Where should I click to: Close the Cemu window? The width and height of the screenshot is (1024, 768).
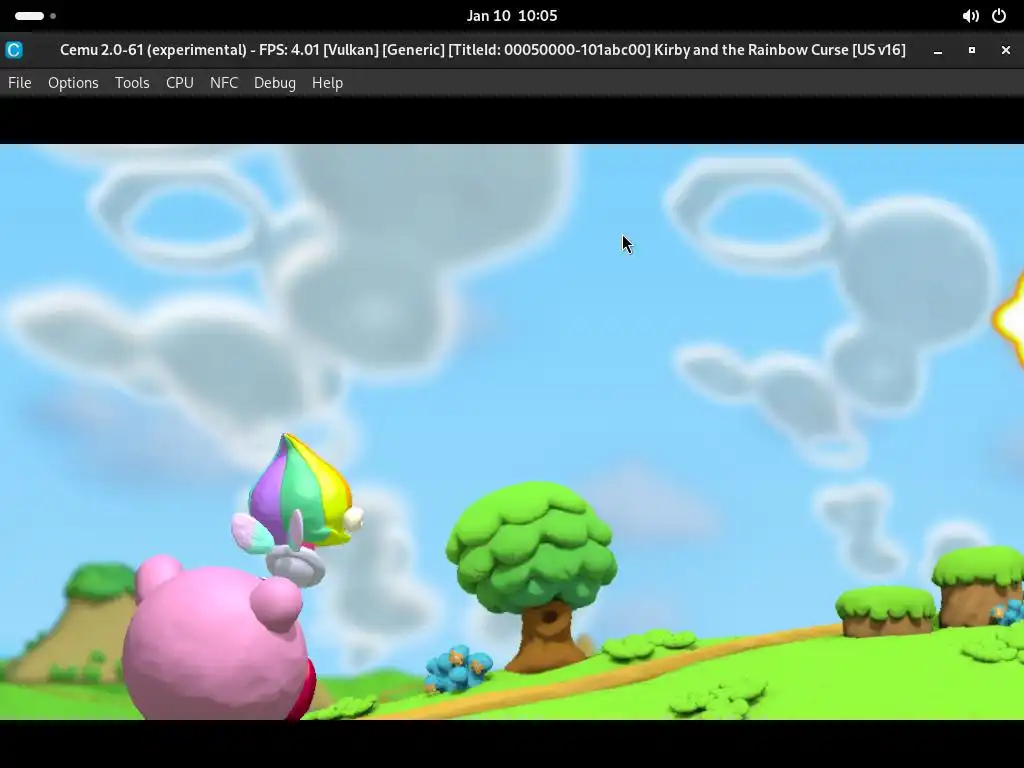click(1006, 50)
